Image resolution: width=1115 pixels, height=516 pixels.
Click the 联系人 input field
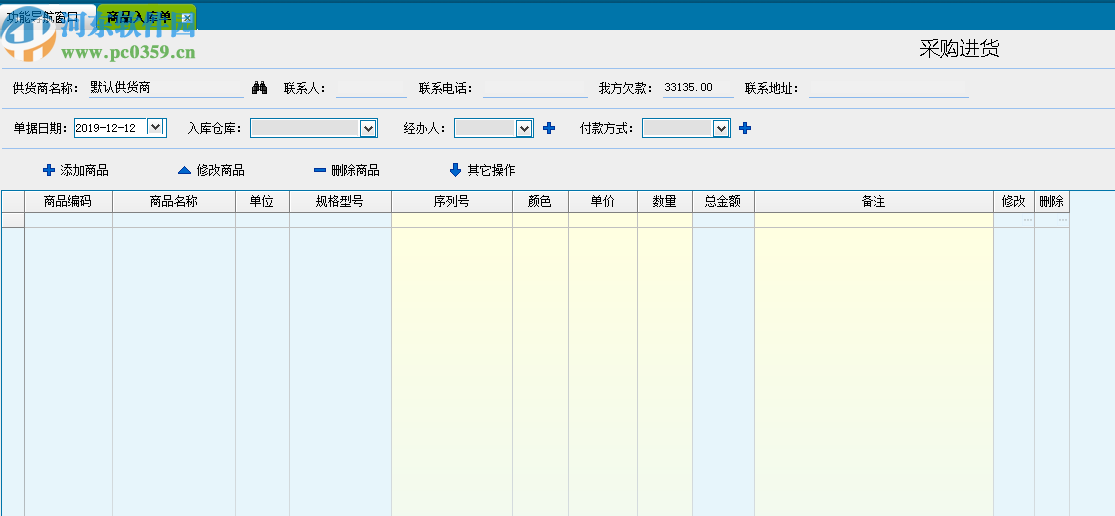(370, 89)
